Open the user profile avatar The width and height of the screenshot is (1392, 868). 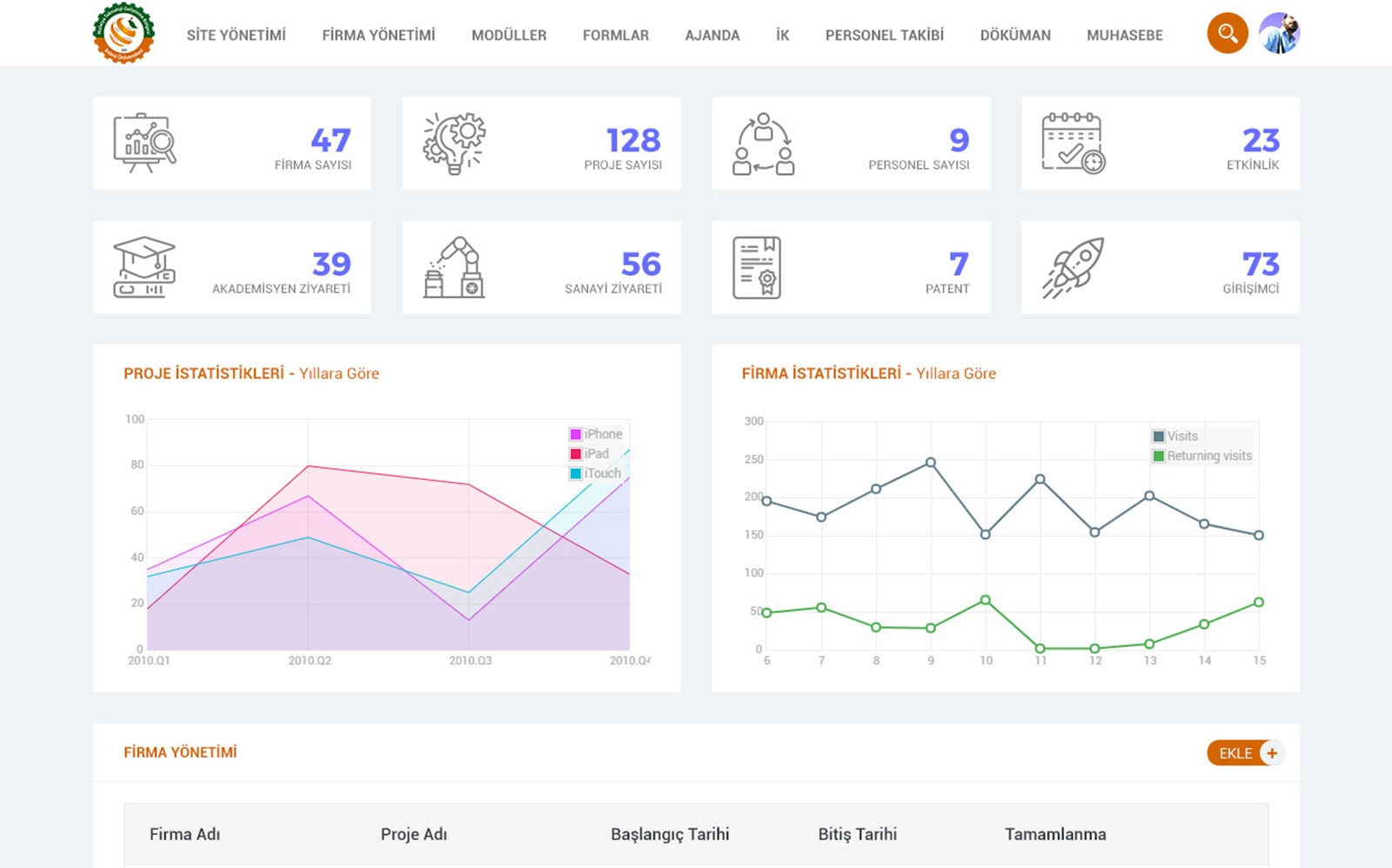click(1279, 34)
